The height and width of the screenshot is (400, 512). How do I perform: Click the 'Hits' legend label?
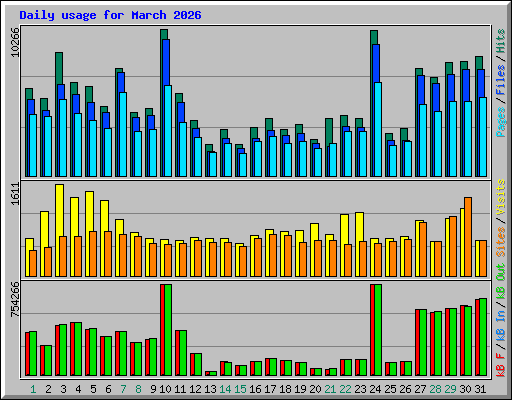click(x=501, y=41)
